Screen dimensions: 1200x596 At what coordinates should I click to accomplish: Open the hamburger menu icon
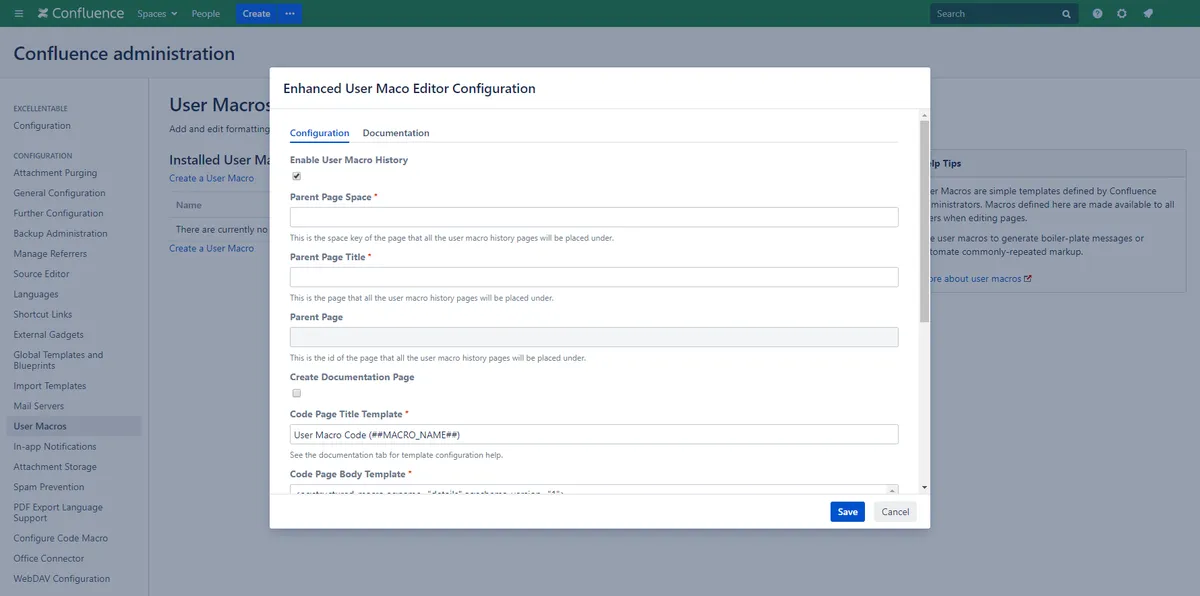tap(19, 14)
